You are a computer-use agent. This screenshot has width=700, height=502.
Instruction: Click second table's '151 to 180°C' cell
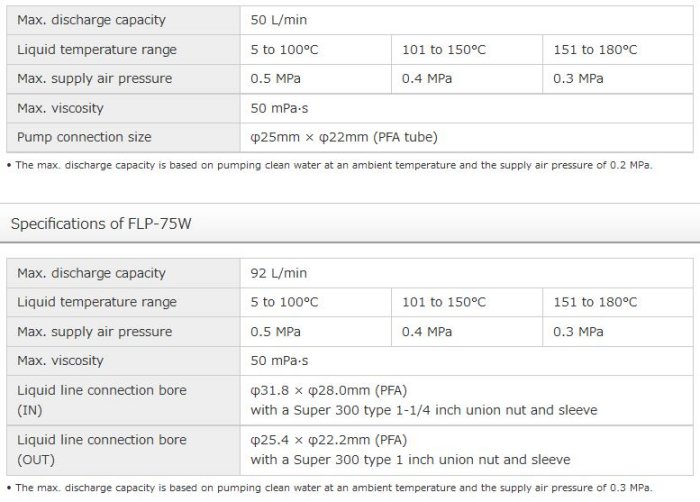point(594,302)
